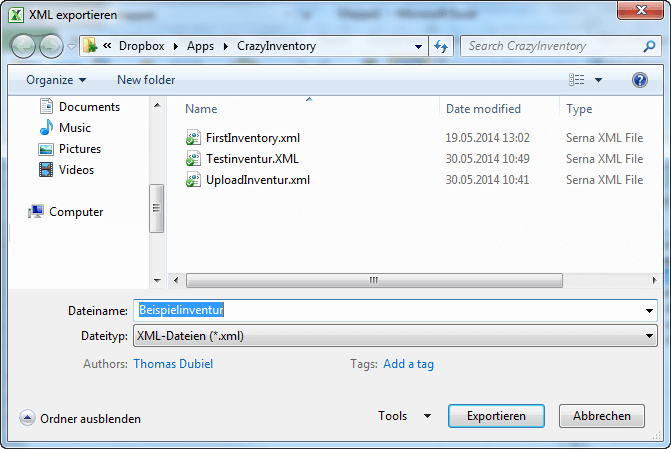This screenshot has height=449, width=671.
Task: Click the New folder button
Action: pyautogui.click(x=146, y=80)
